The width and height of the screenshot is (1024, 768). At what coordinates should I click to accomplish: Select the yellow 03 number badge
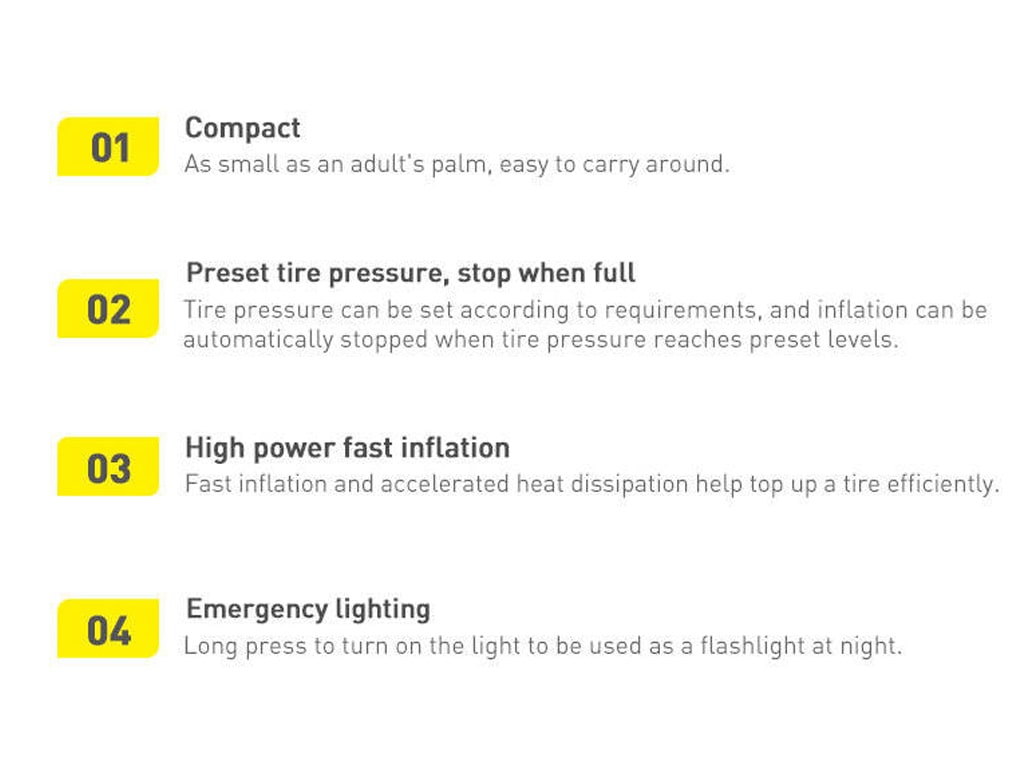click(108, 467)
